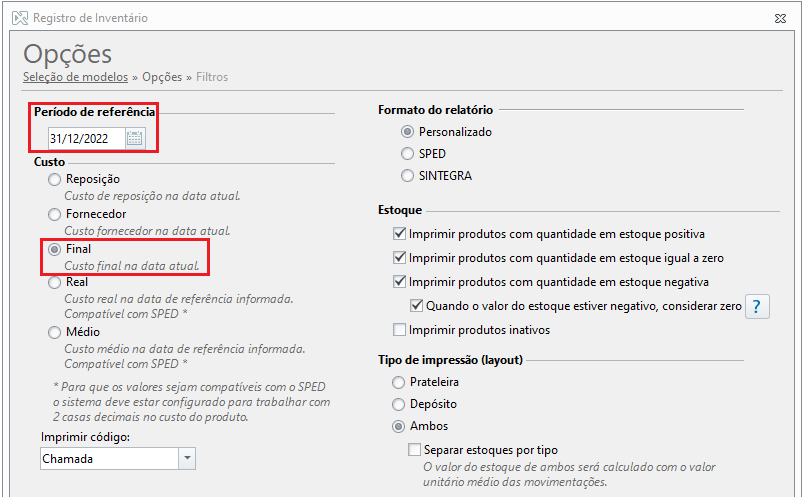803x497 pixels.
Task: Uncheck printing products with zero stock
Action: (x=399, y=258)
